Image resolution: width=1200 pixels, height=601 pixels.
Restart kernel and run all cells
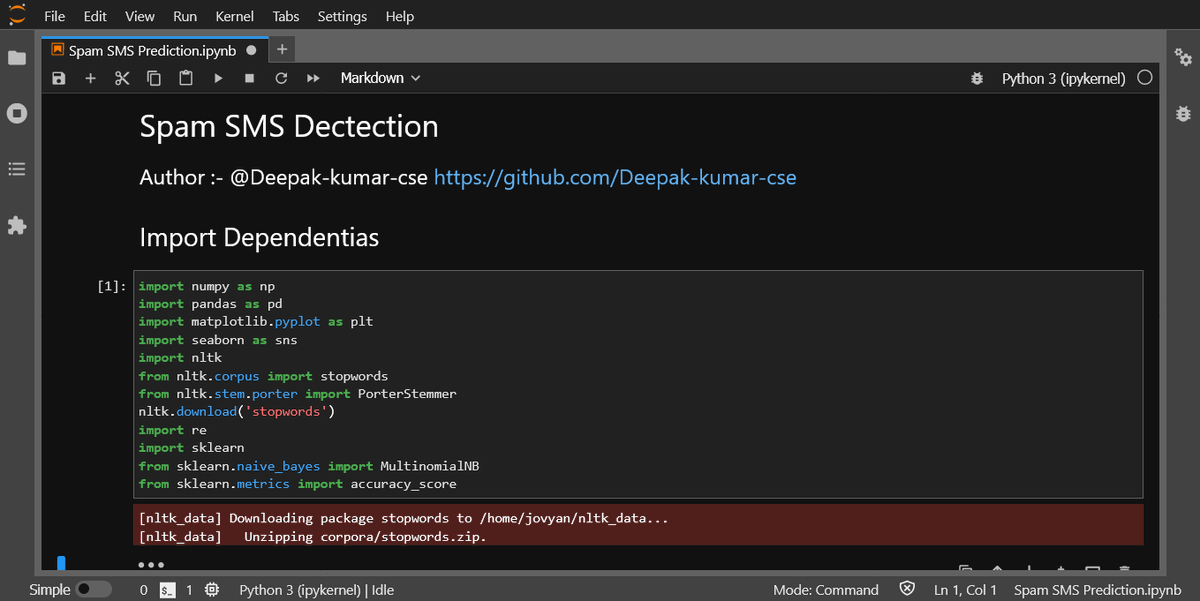point(313,78)
